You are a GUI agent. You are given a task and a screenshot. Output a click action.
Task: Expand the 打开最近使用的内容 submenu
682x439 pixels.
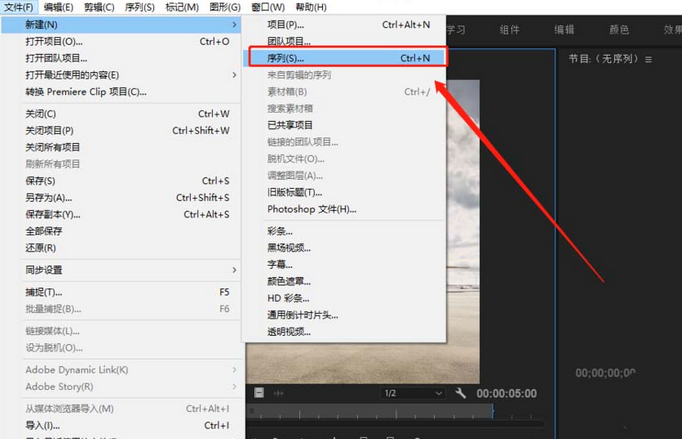coord(130,75)
